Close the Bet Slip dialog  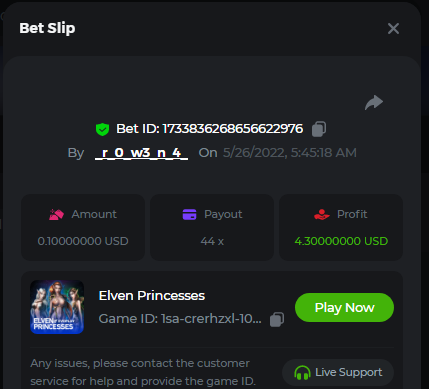393,29
